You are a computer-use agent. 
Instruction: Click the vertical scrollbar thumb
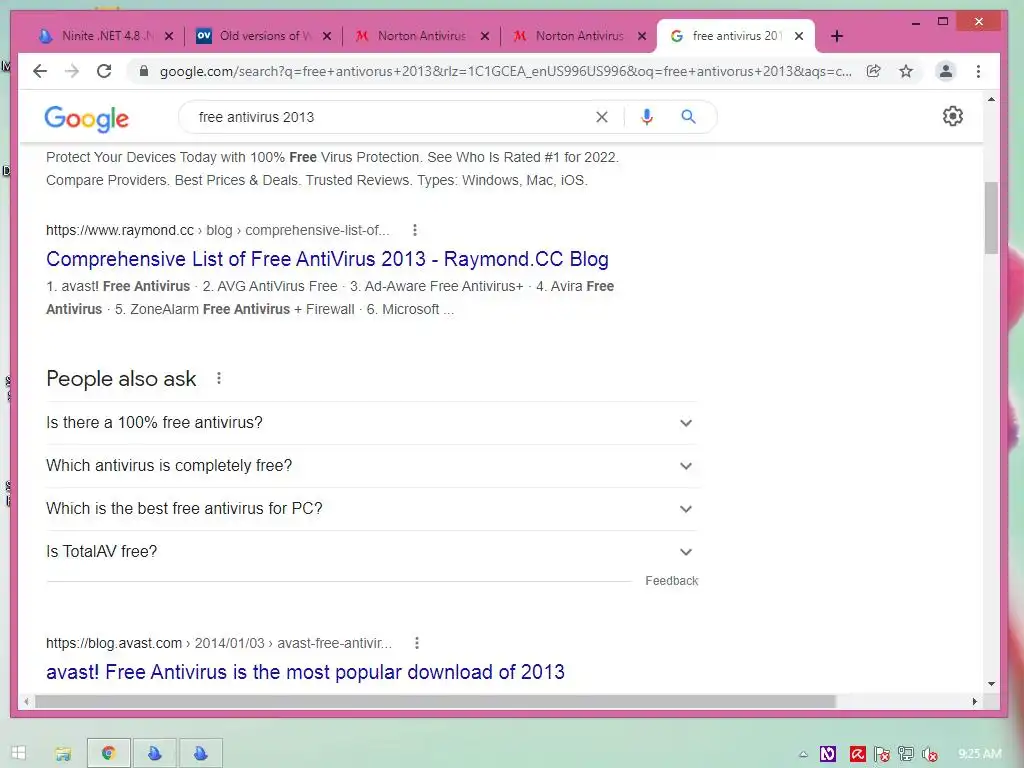click(991, 218)
